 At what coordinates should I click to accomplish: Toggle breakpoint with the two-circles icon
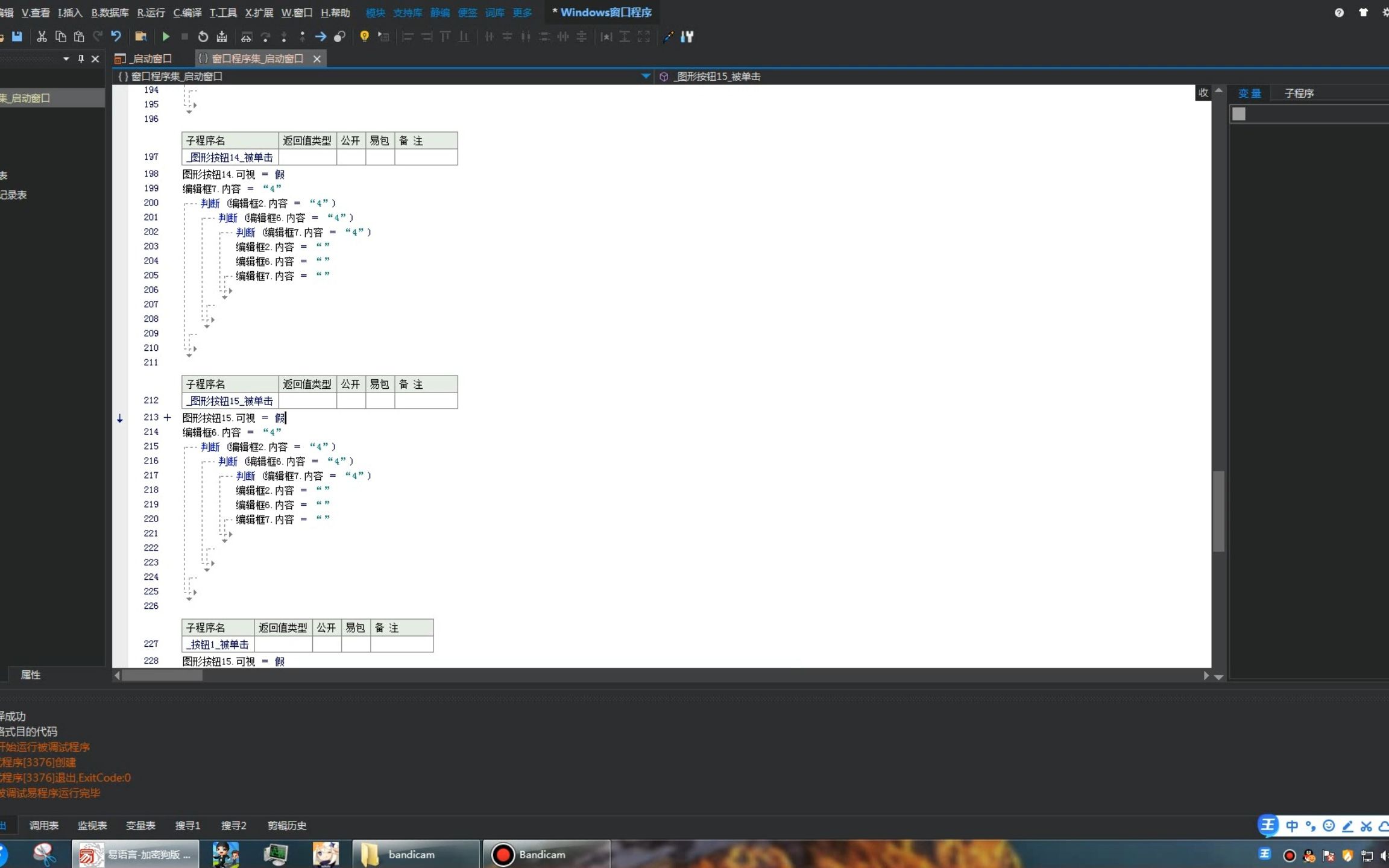pos(339,37)
